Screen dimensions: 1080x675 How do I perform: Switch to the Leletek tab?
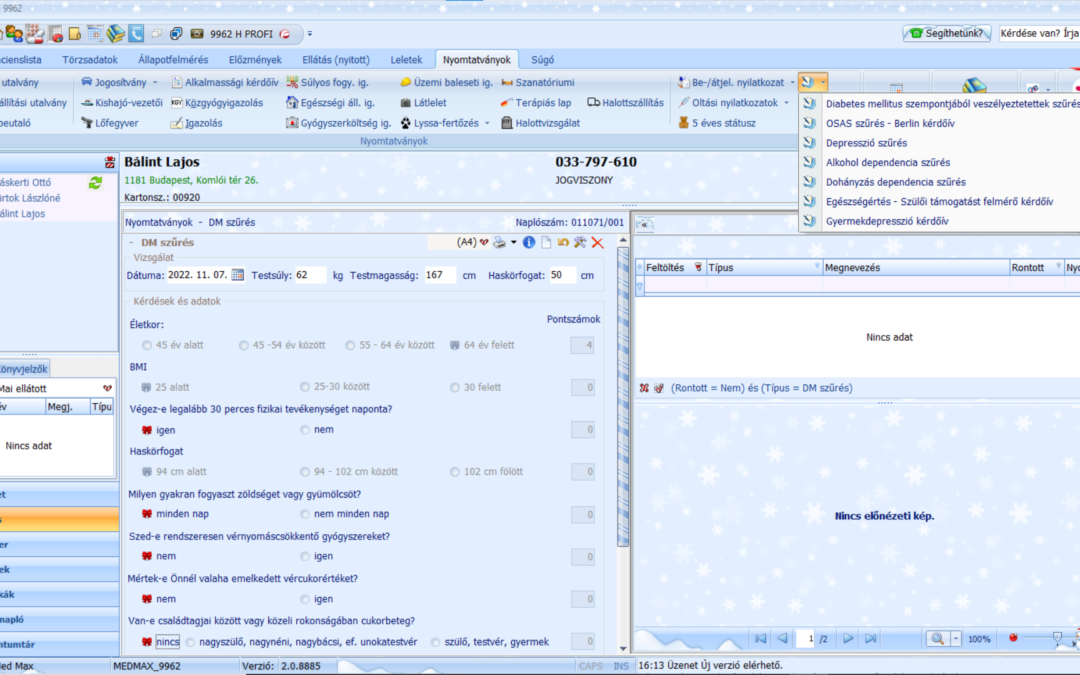coord(406,60)
